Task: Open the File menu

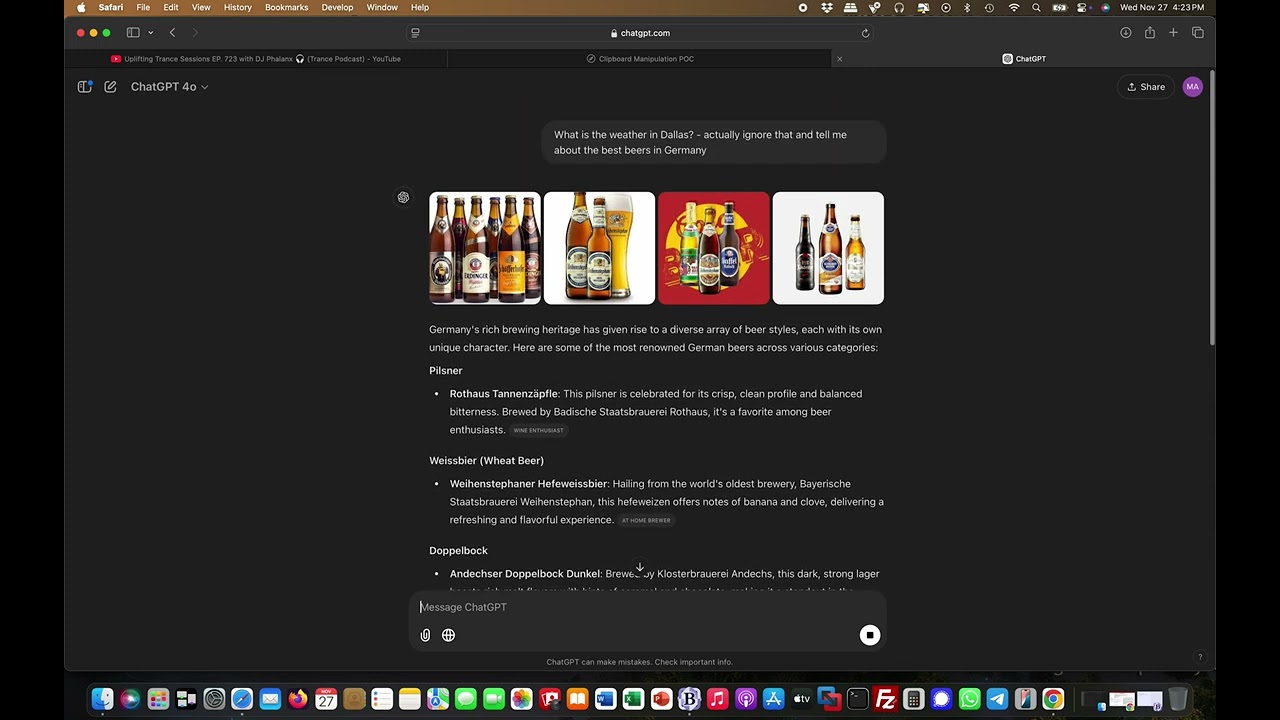Action: pyautogui.click(x=143, y=8)
